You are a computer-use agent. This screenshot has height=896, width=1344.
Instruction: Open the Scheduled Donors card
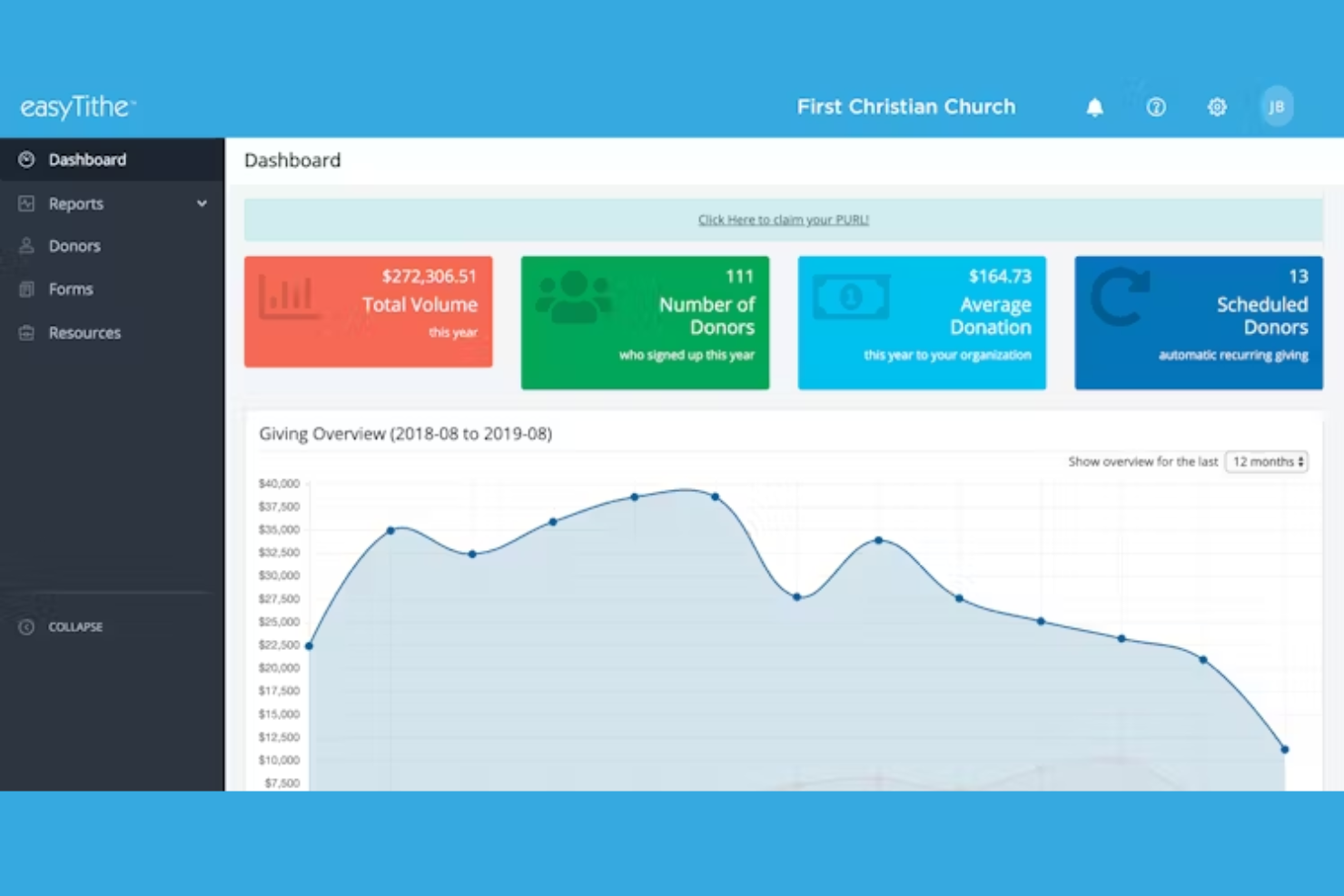[x=1199, y=323]
